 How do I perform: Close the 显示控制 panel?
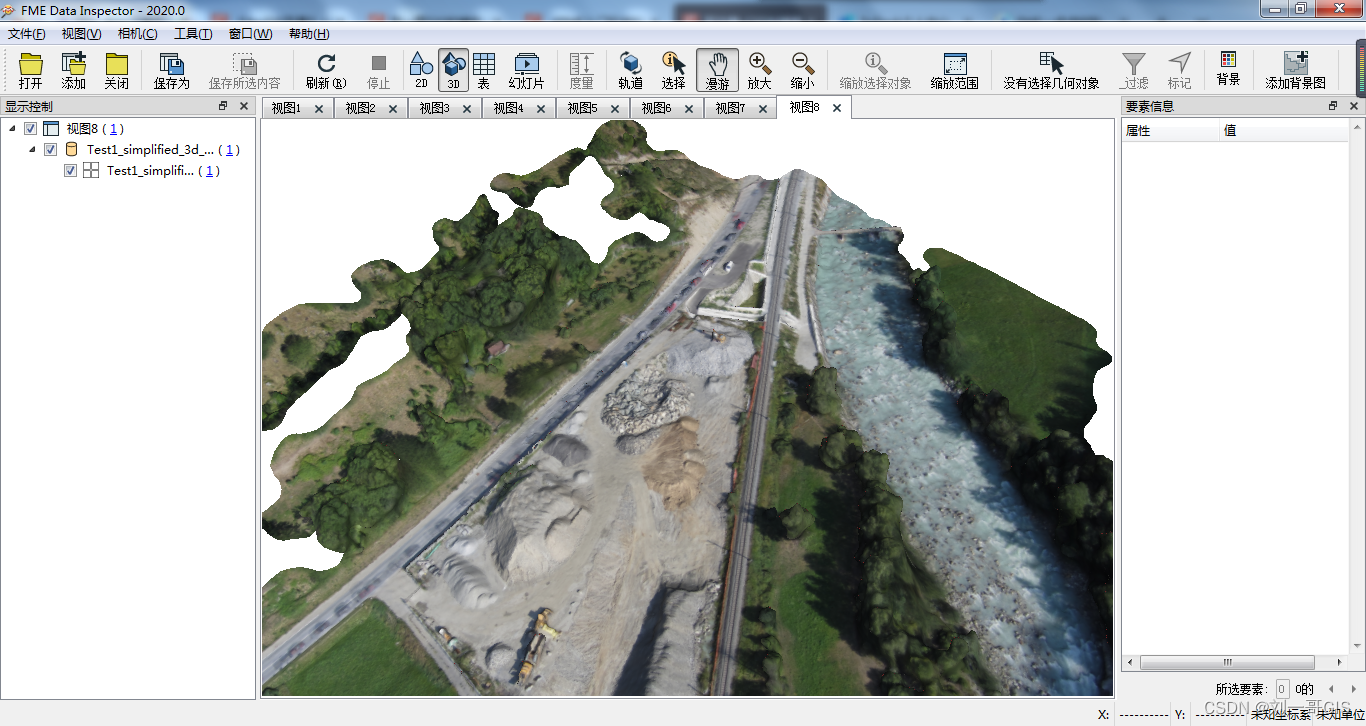click(244, 106)
